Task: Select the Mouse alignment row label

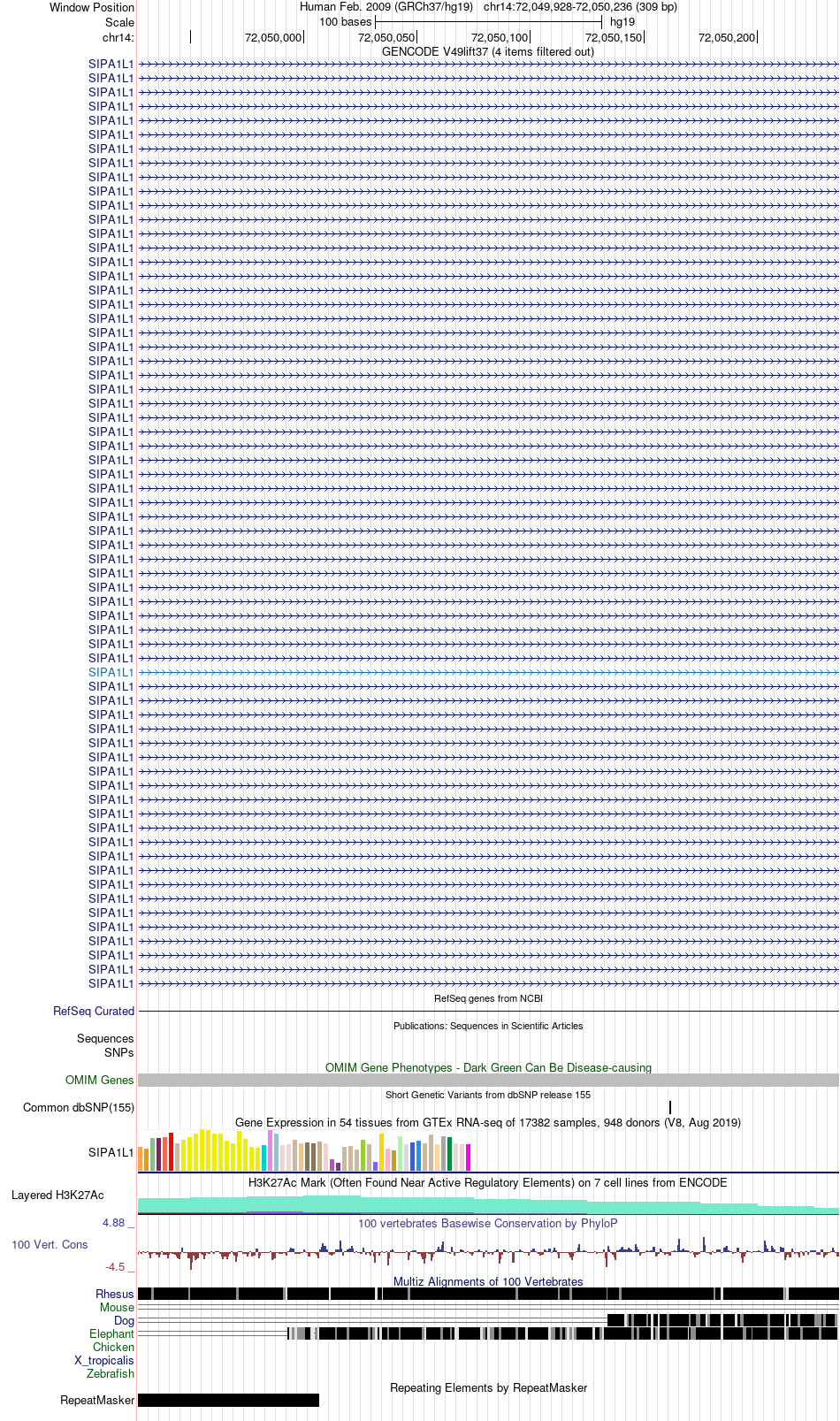Action: [117, 1307]
